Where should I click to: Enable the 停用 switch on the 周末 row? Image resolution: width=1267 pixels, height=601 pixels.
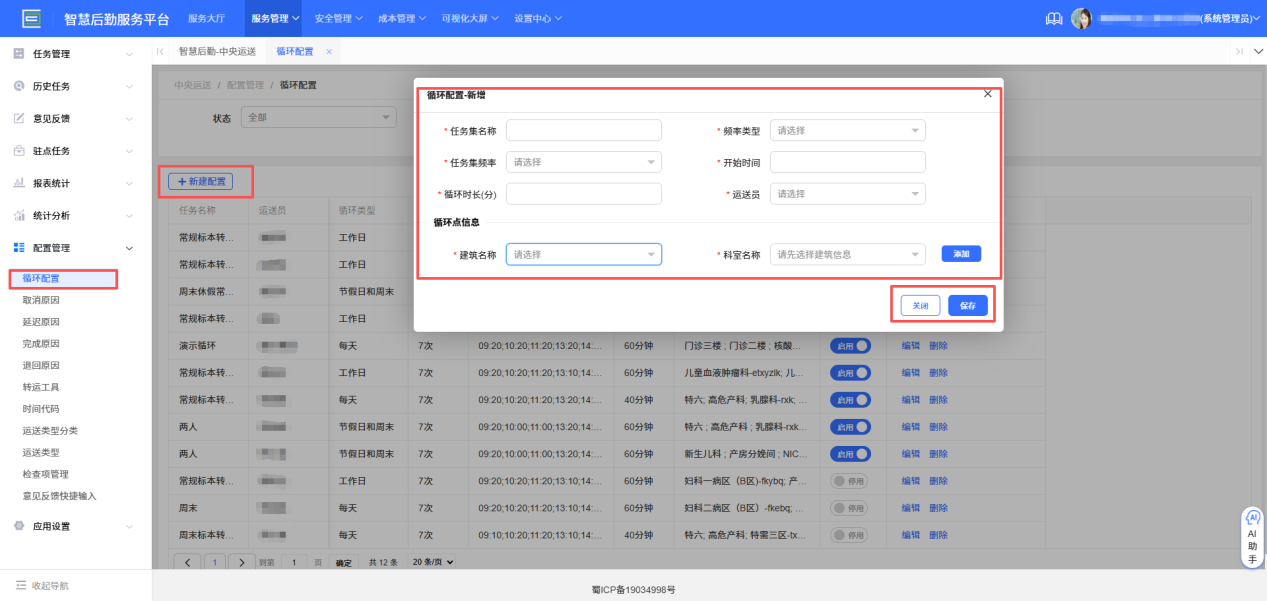point(849,507)
